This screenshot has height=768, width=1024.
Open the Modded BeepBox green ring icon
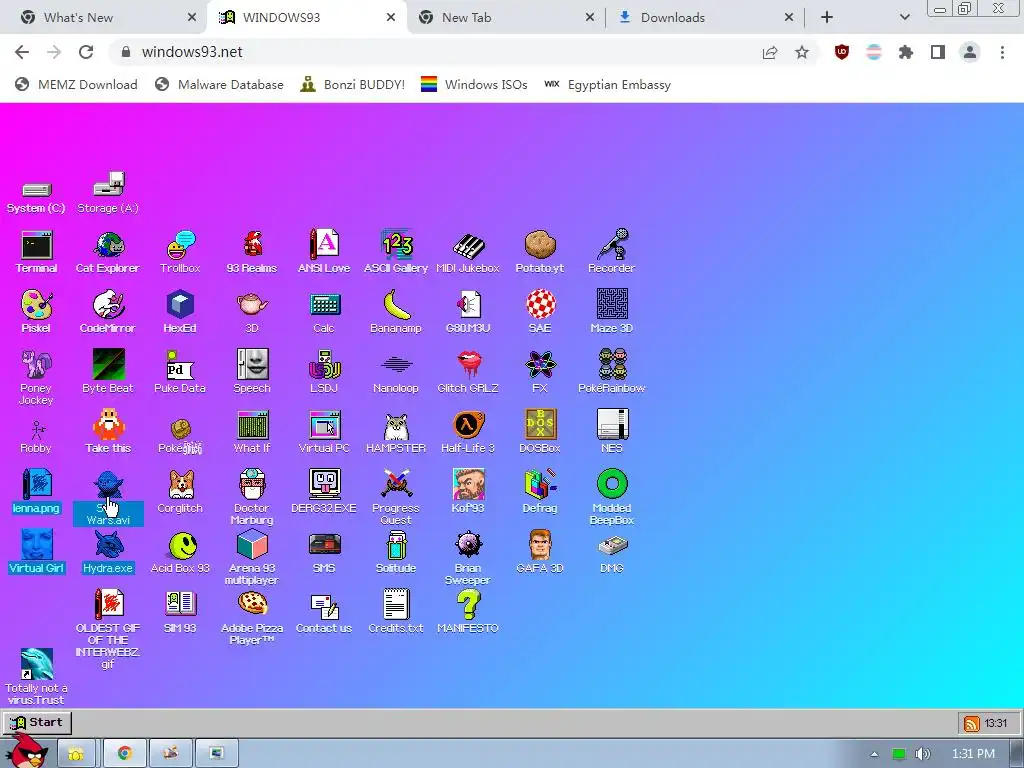pos(611,498)
